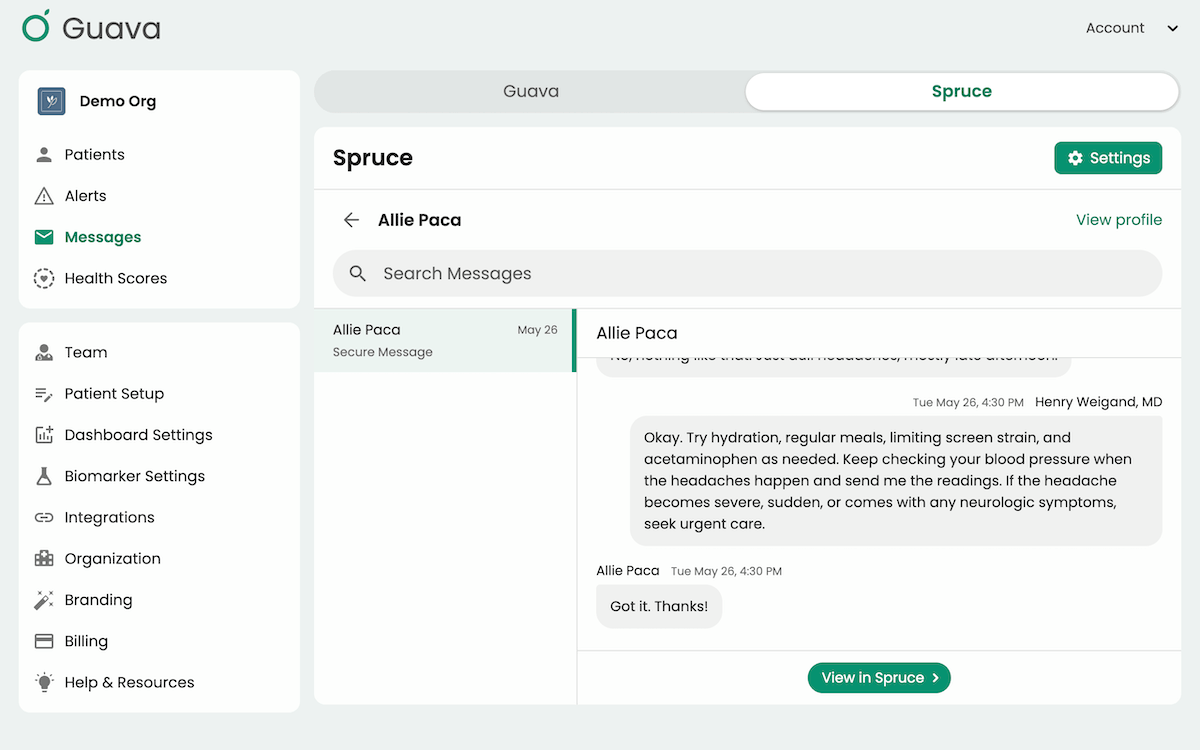Click the Billing credit card icon
Image resolution: width=1200 pixels, height=750 pixels.
44,641
